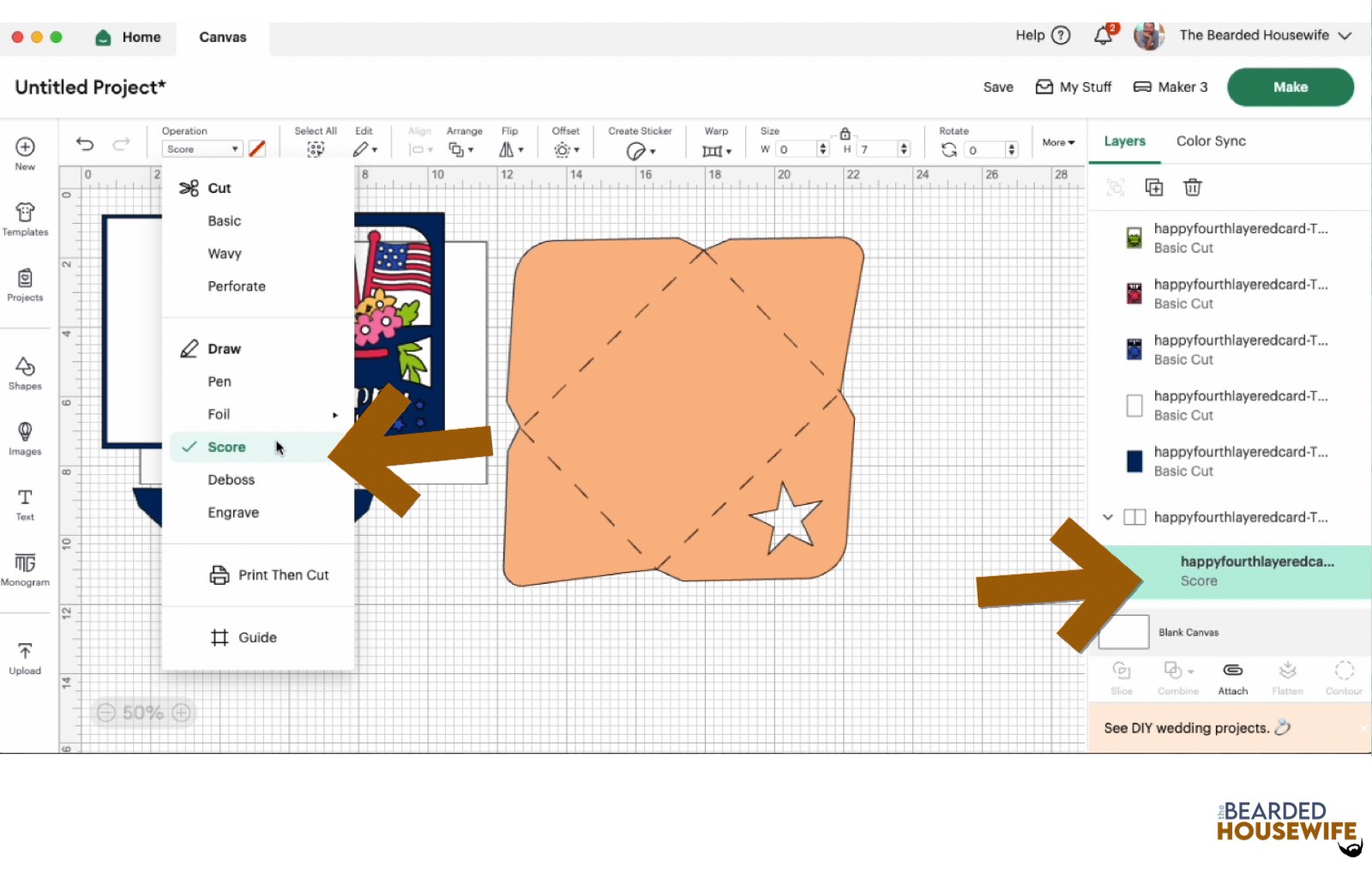Duplicate the selected layer
1372x872 pixels.
(x=1154, y=187)
